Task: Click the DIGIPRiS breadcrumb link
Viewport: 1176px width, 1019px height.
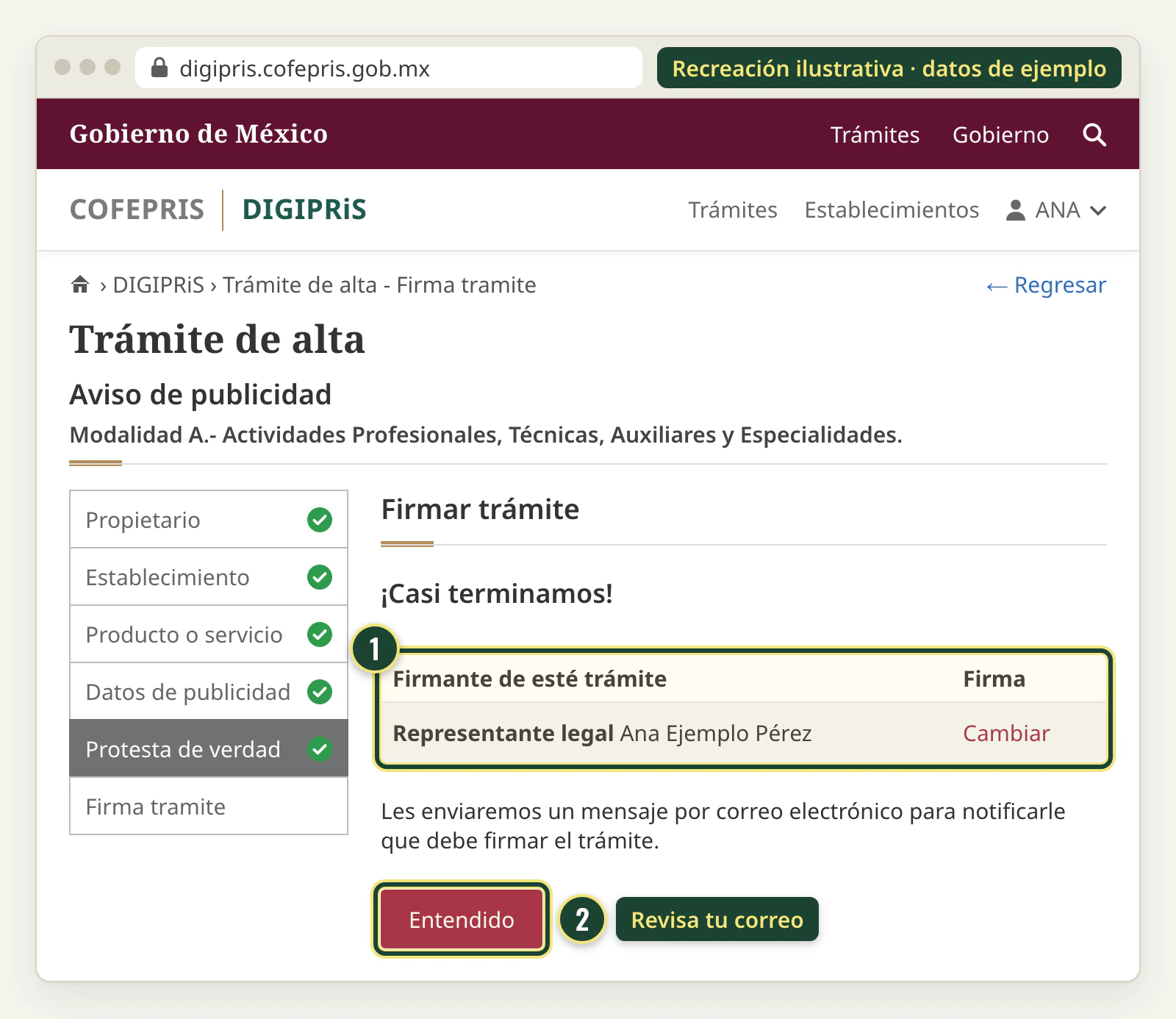Action: tap(159, 285)
